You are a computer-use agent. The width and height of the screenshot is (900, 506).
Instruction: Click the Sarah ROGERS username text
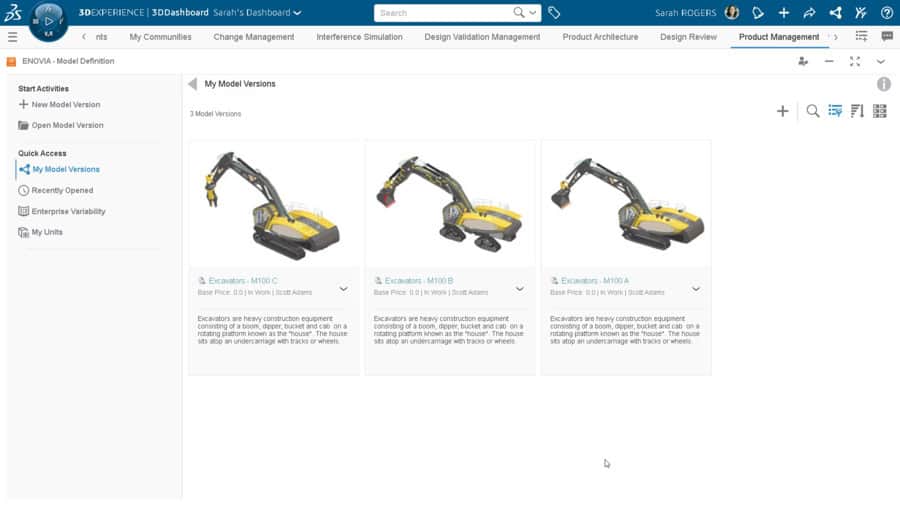point(685,13)
